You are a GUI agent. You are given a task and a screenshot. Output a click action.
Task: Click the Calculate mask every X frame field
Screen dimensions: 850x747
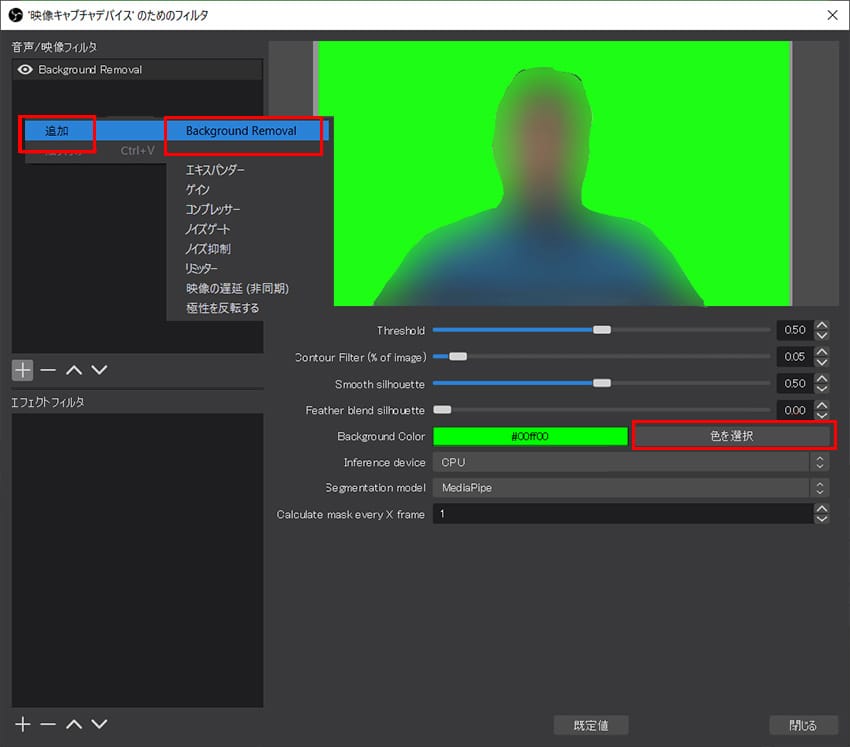620,514
